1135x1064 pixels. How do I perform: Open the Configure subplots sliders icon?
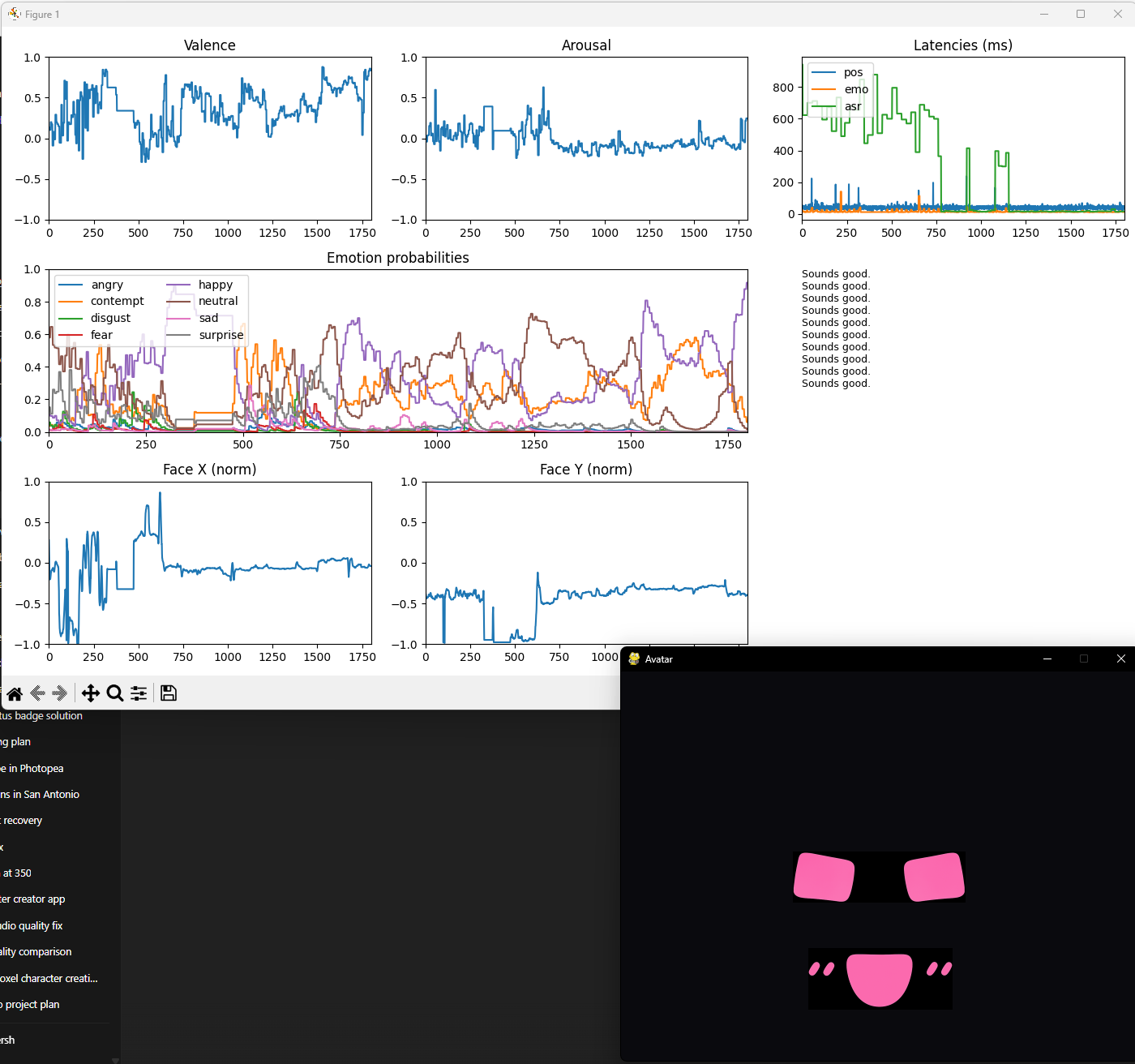139,693
